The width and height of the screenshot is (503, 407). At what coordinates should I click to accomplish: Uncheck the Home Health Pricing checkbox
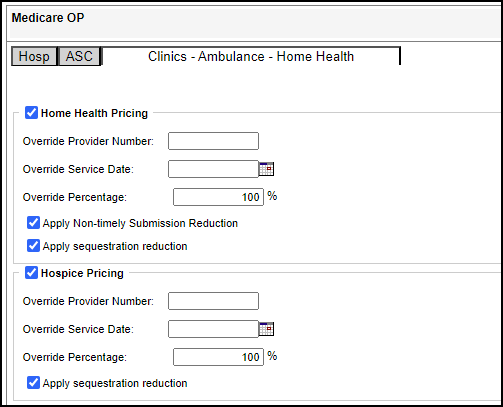pos(31,113)
